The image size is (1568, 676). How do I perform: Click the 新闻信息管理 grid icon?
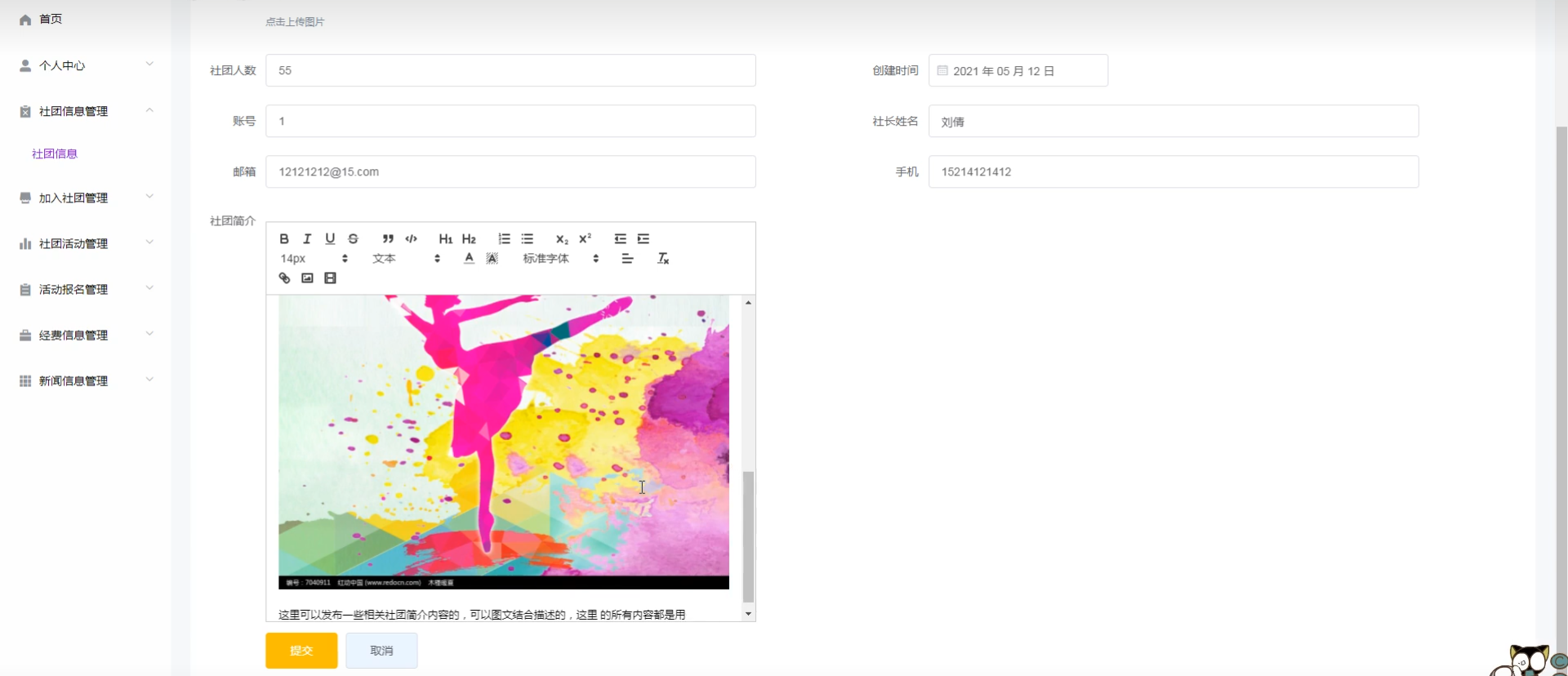click(25, 380)
